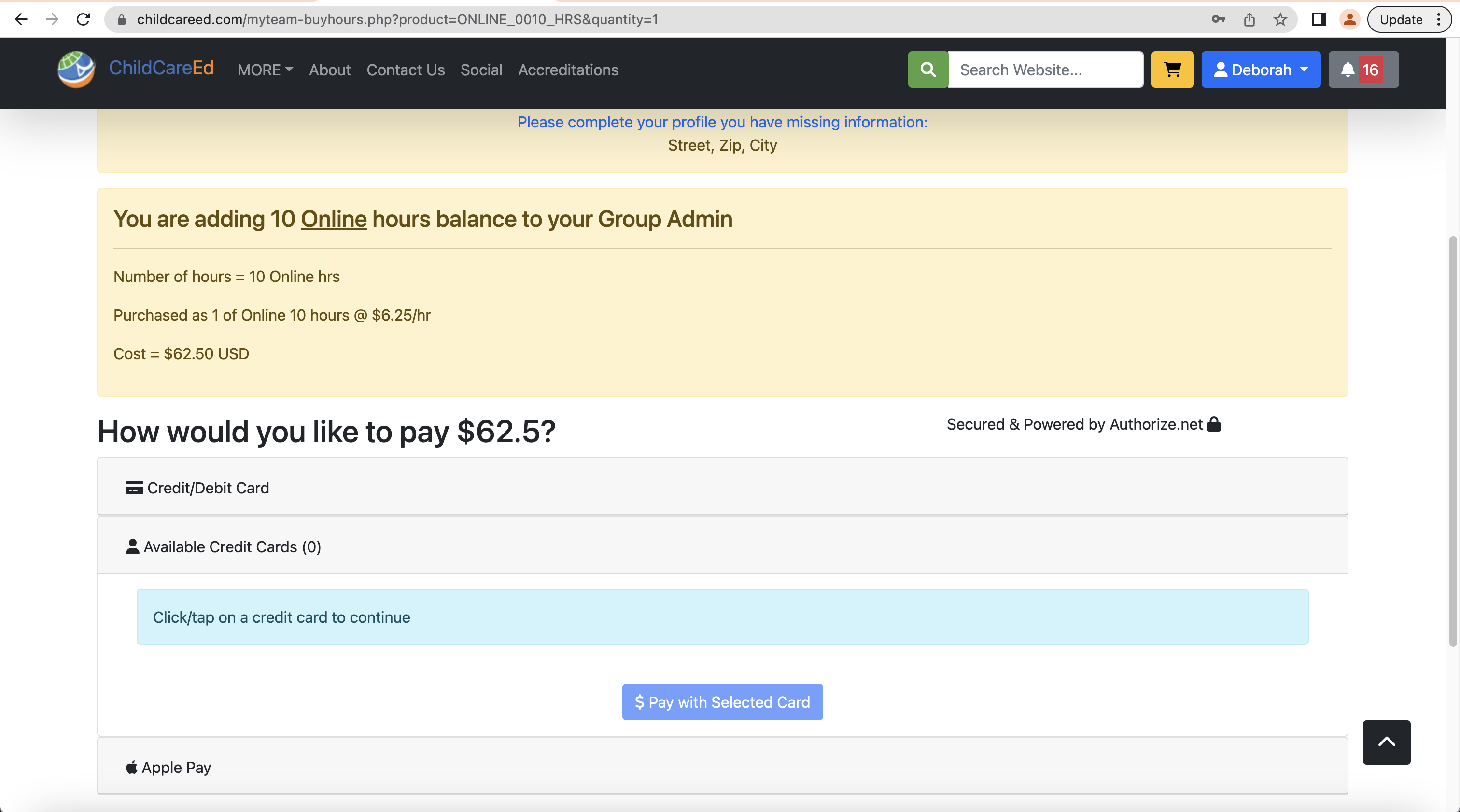This screenshot has height=812, width=1460.
Task: Select the notification count badge 16
Action: [x=1370, y=70]
